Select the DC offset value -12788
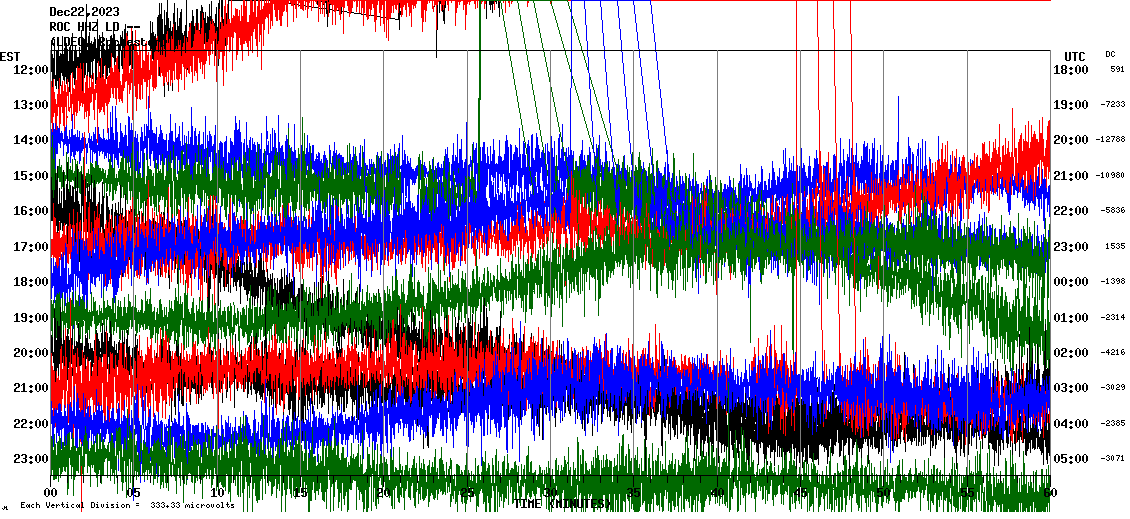The width and height of the screenshot is (1130, 519). pos(1112,140)
